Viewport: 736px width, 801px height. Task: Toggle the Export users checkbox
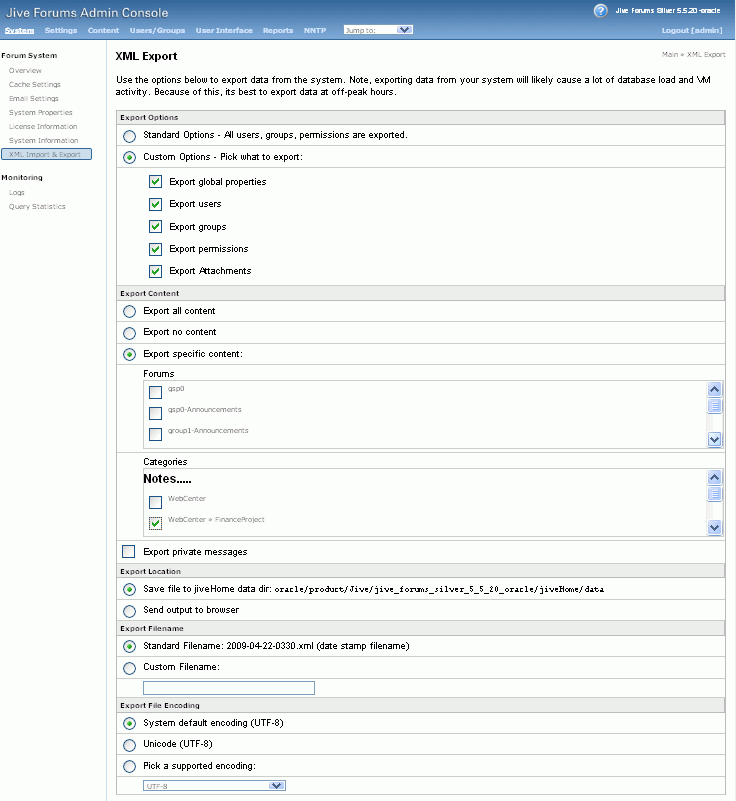click(155, 204)
